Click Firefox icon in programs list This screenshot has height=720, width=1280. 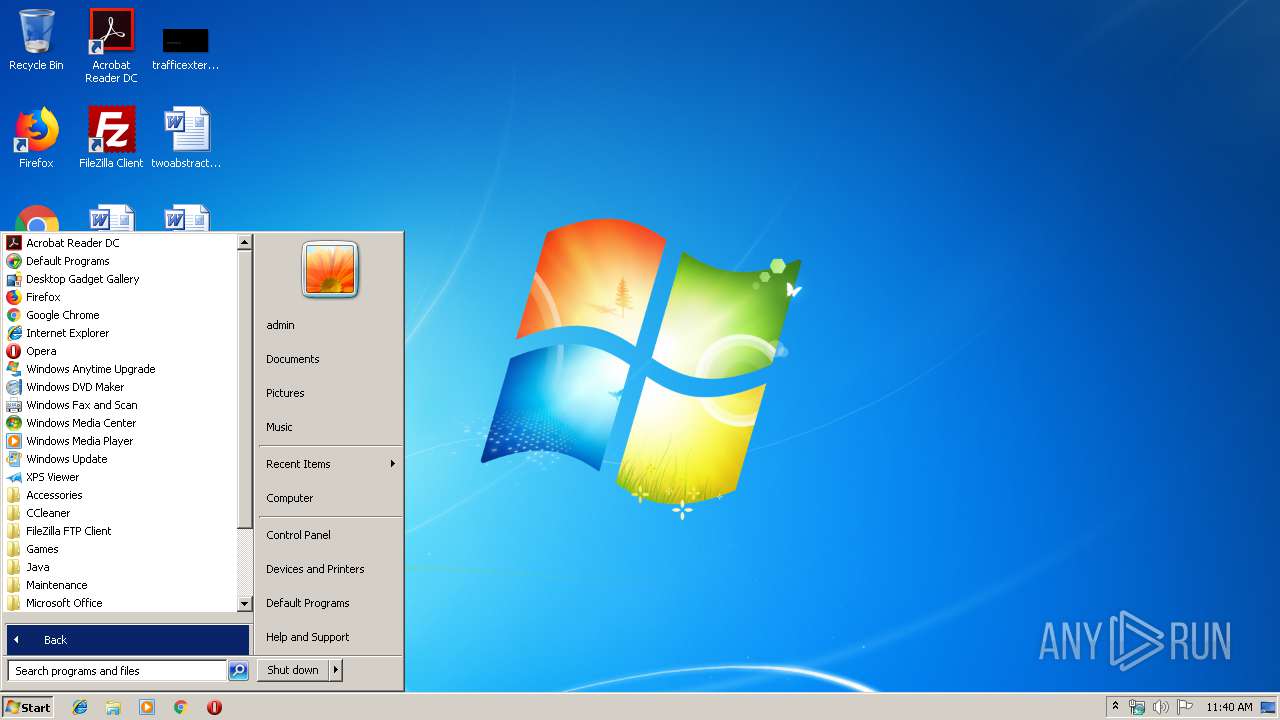pos(14,297)
